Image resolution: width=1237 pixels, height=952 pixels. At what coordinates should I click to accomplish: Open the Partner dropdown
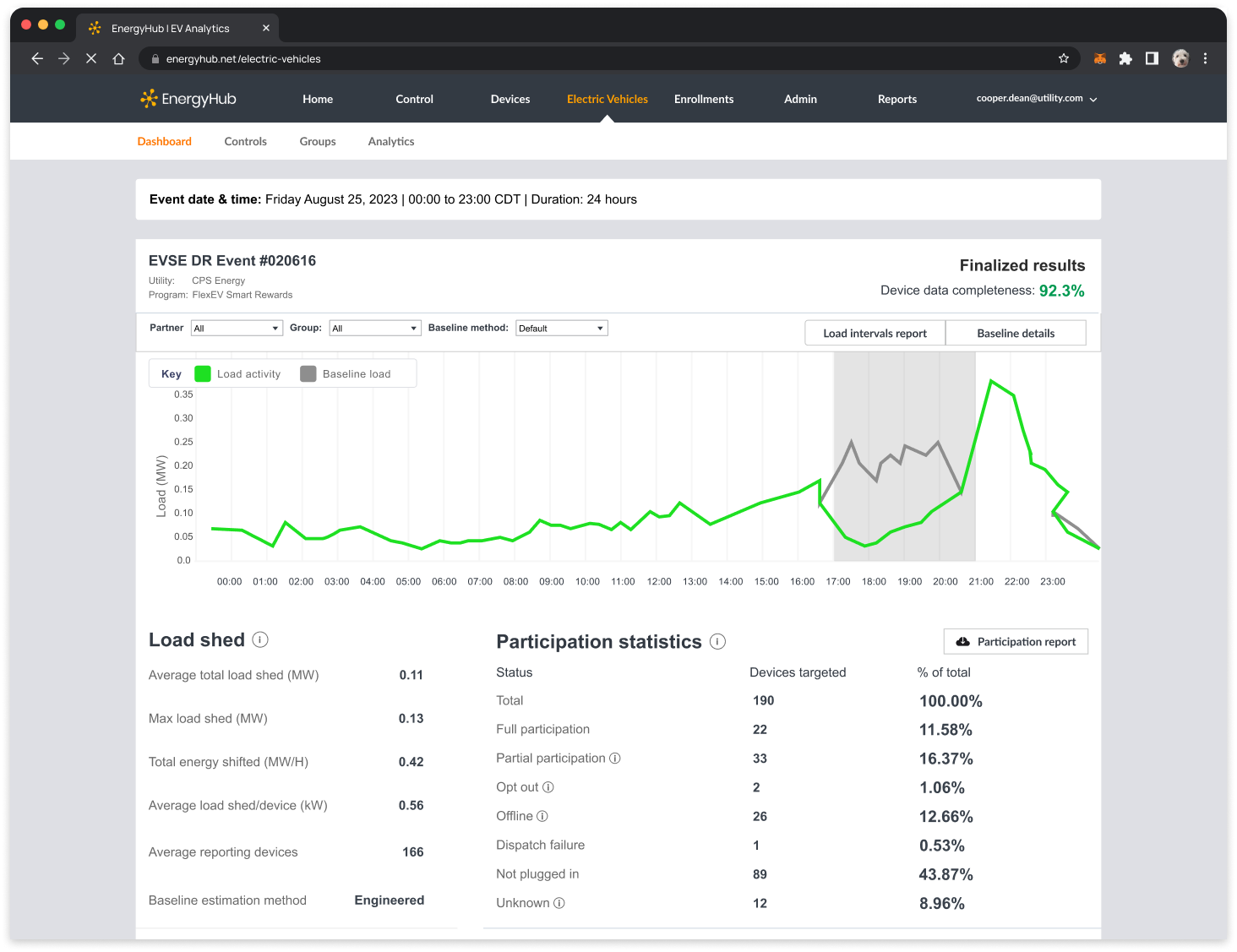pyautogui.click(x=237, y=329)
